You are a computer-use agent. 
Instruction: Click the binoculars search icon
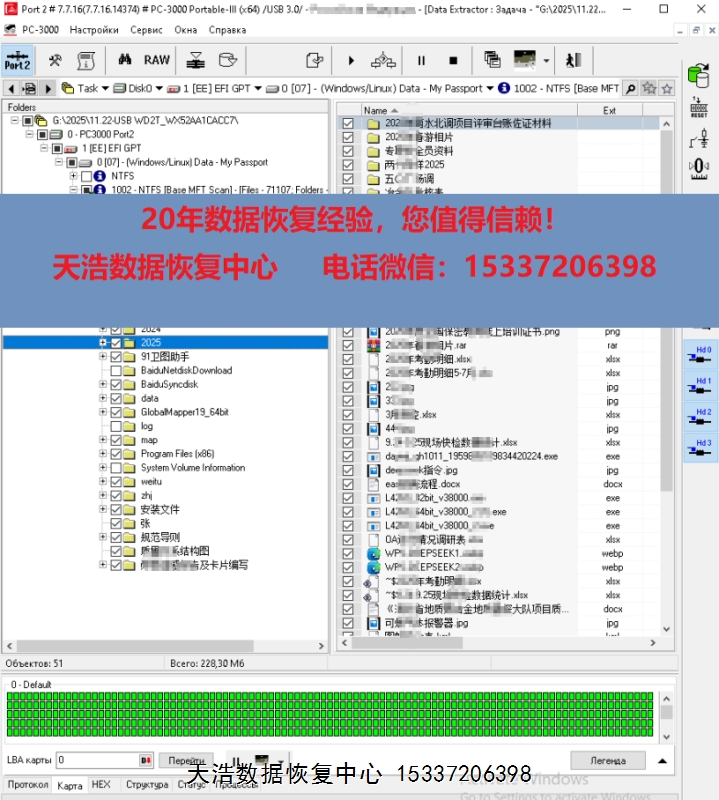coord(126,60)
